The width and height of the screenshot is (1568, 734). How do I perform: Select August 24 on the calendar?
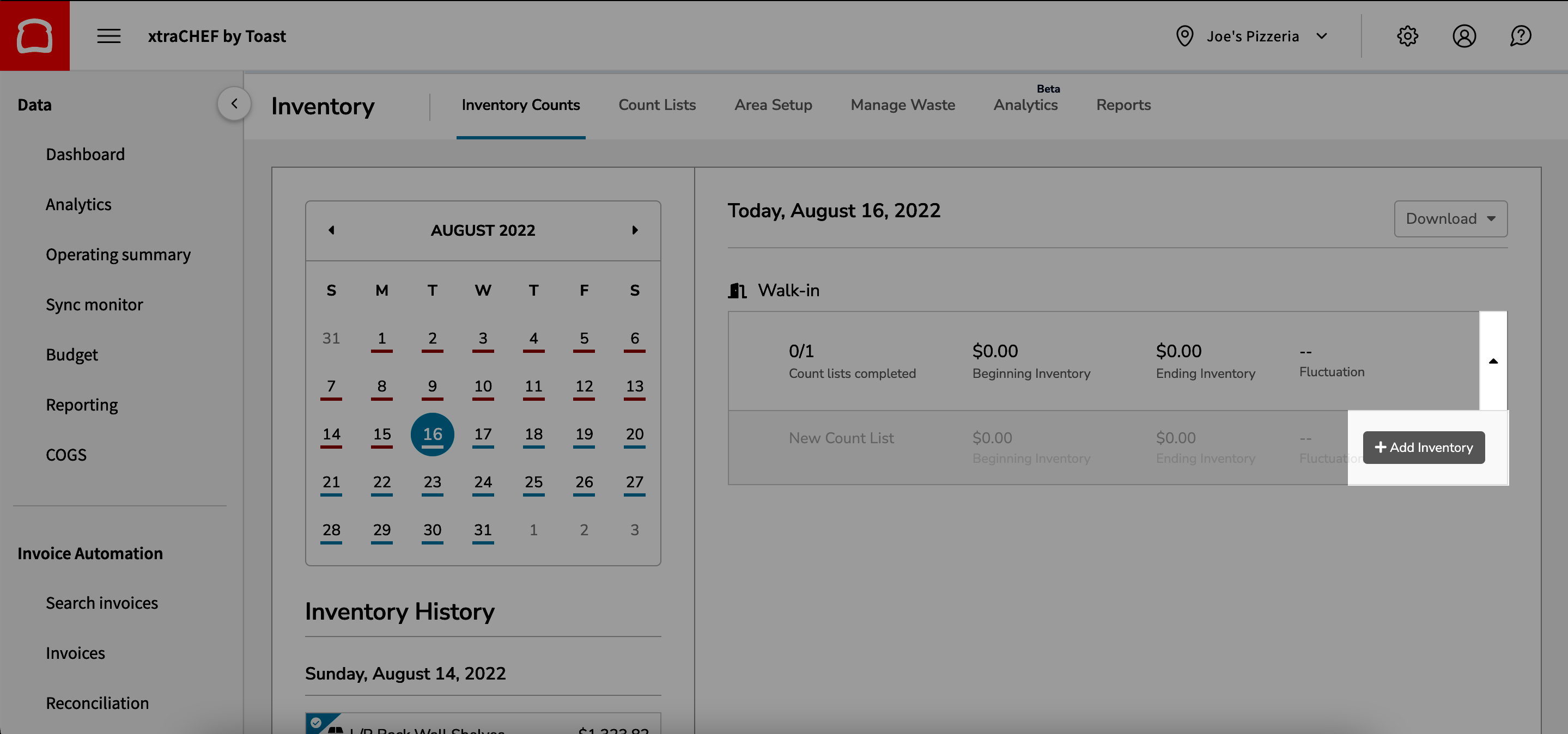(483, 482)
